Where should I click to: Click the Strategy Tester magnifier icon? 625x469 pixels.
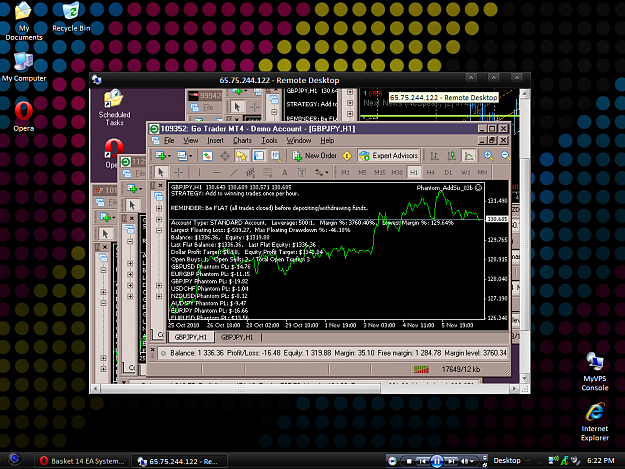click(x=276, y=156)
